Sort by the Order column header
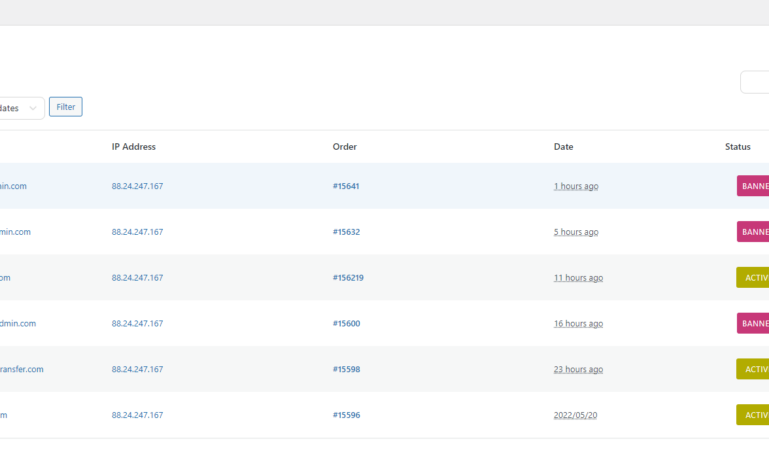This screenshot has height=452, width=769. tap(344, 147)
